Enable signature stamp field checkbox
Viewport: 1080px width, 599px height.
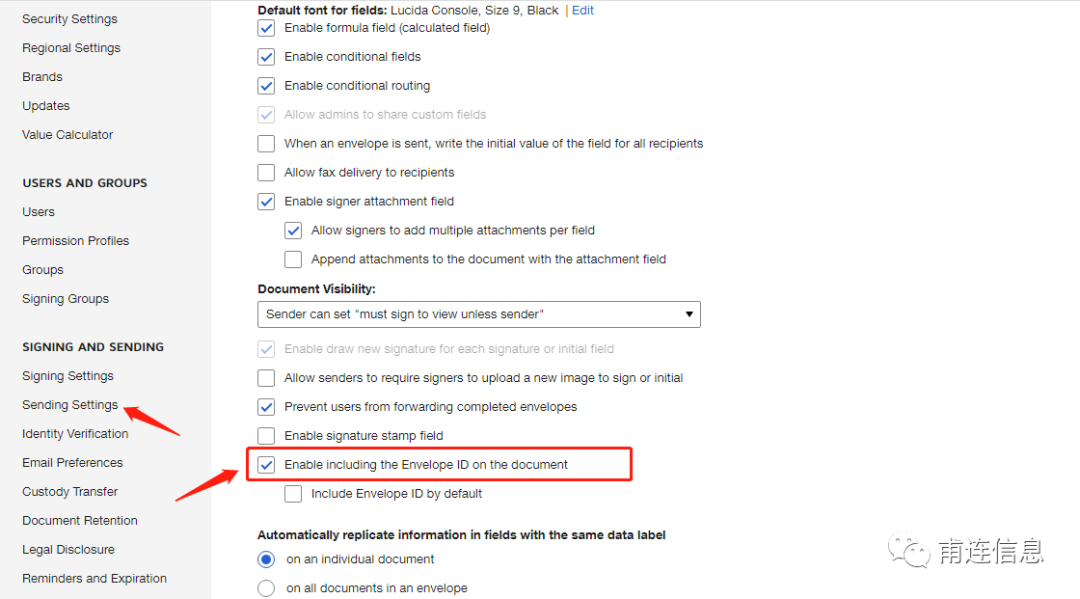pos(266,436)
